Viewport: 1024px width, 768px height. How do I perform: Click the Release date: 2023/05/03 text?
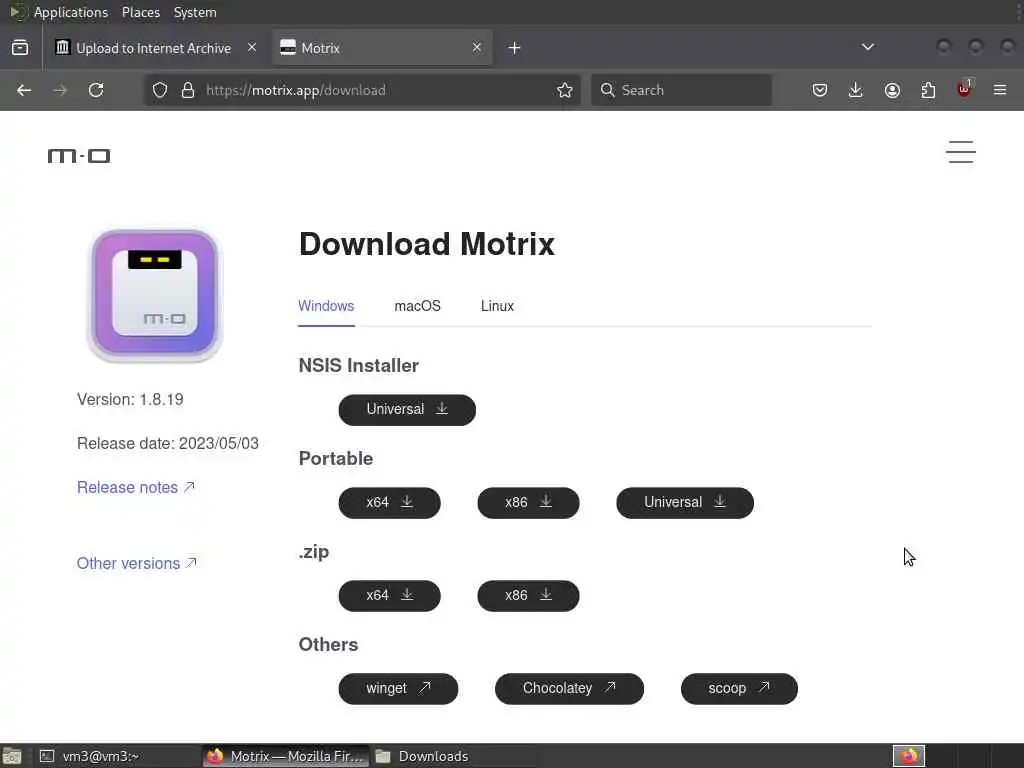coord(168,443)
